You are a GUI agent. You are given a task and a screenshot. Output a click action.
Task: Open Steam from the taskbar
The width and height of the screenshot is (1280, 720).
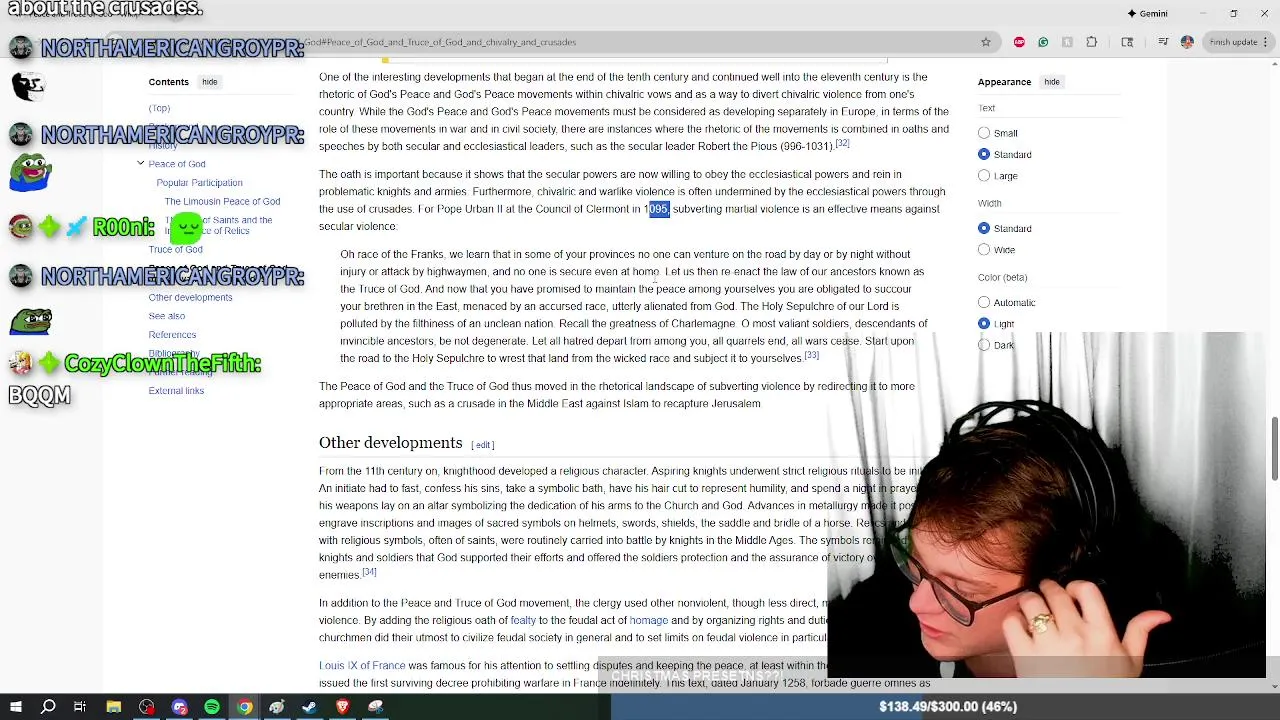click(309, 707)
